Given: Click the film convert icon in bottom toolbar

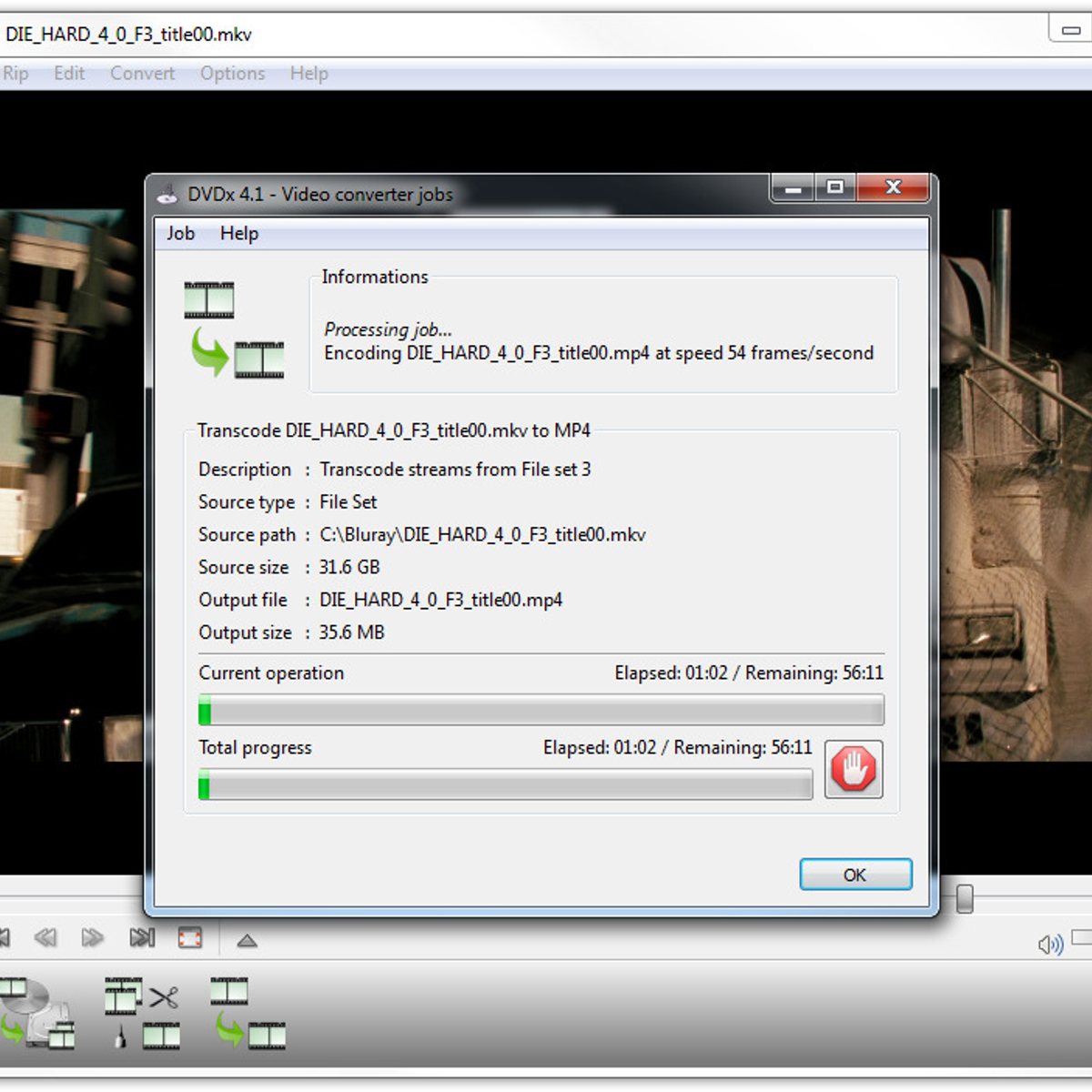Looking at the screenshot, I should (x=248, y=1013).
